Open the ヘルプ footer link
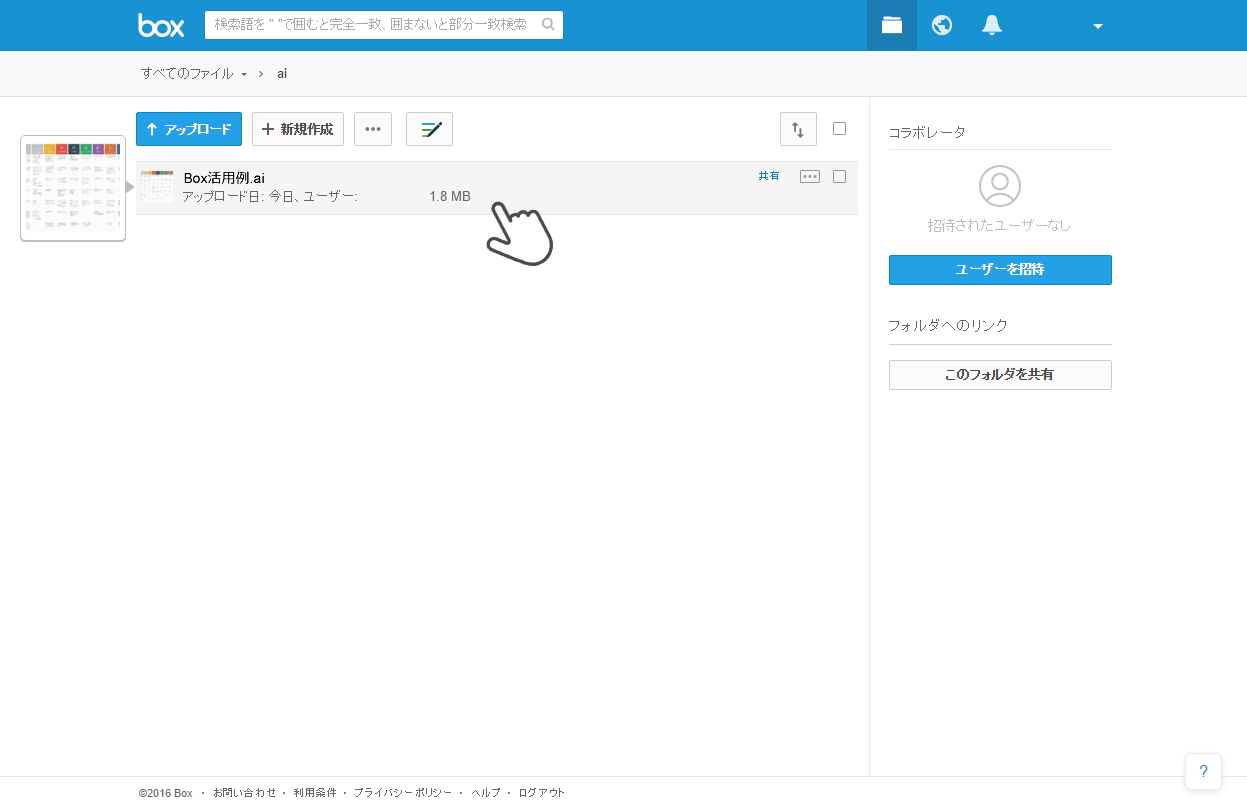Screen dimensions: 1247x810 pyautogui.click(x=486, y=793)
